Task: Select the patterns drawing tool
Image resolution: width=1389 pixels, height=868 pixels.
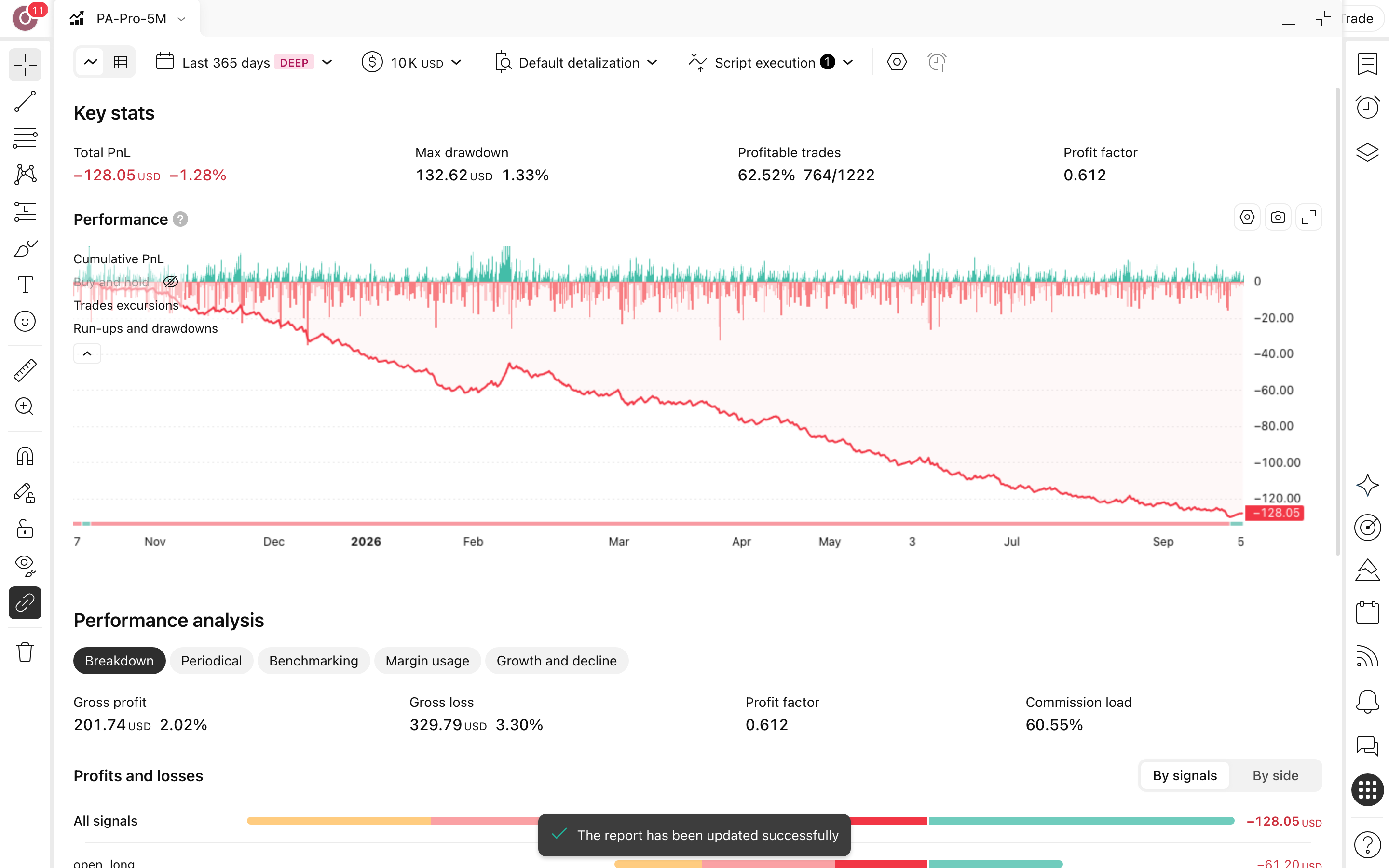Action: (x=25, y=175)
